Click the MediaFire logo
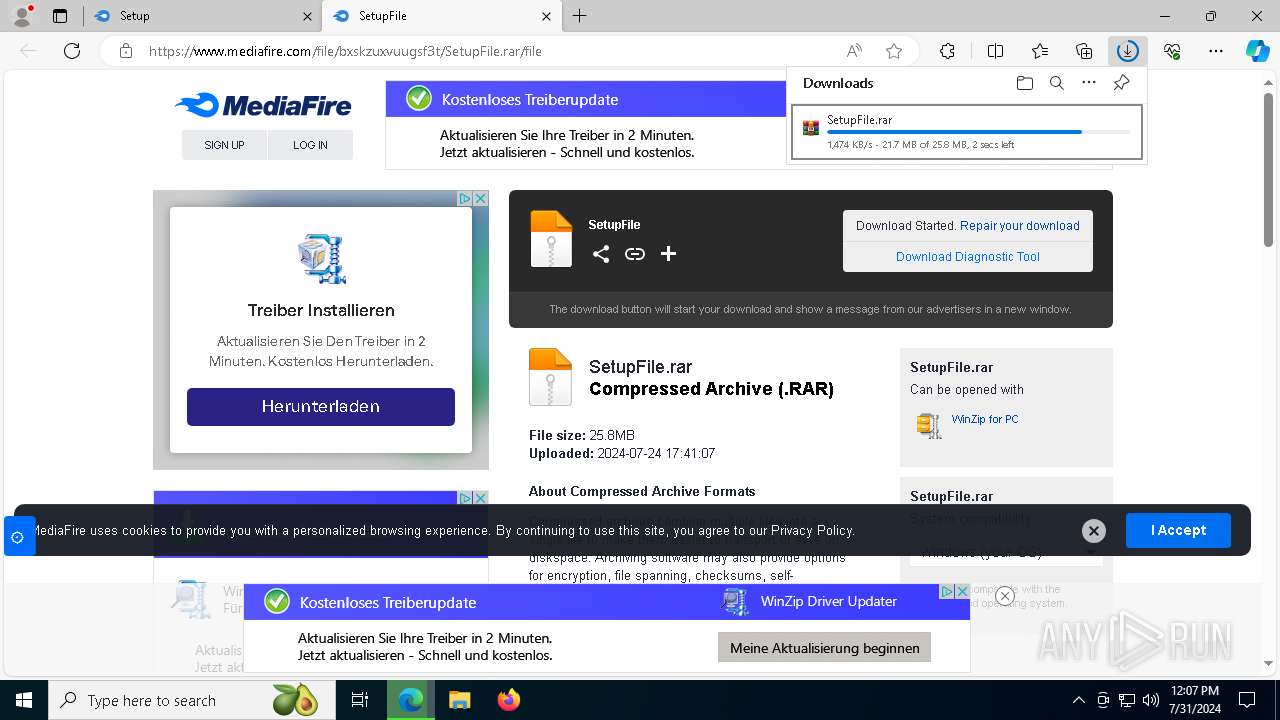 point(263,105)
